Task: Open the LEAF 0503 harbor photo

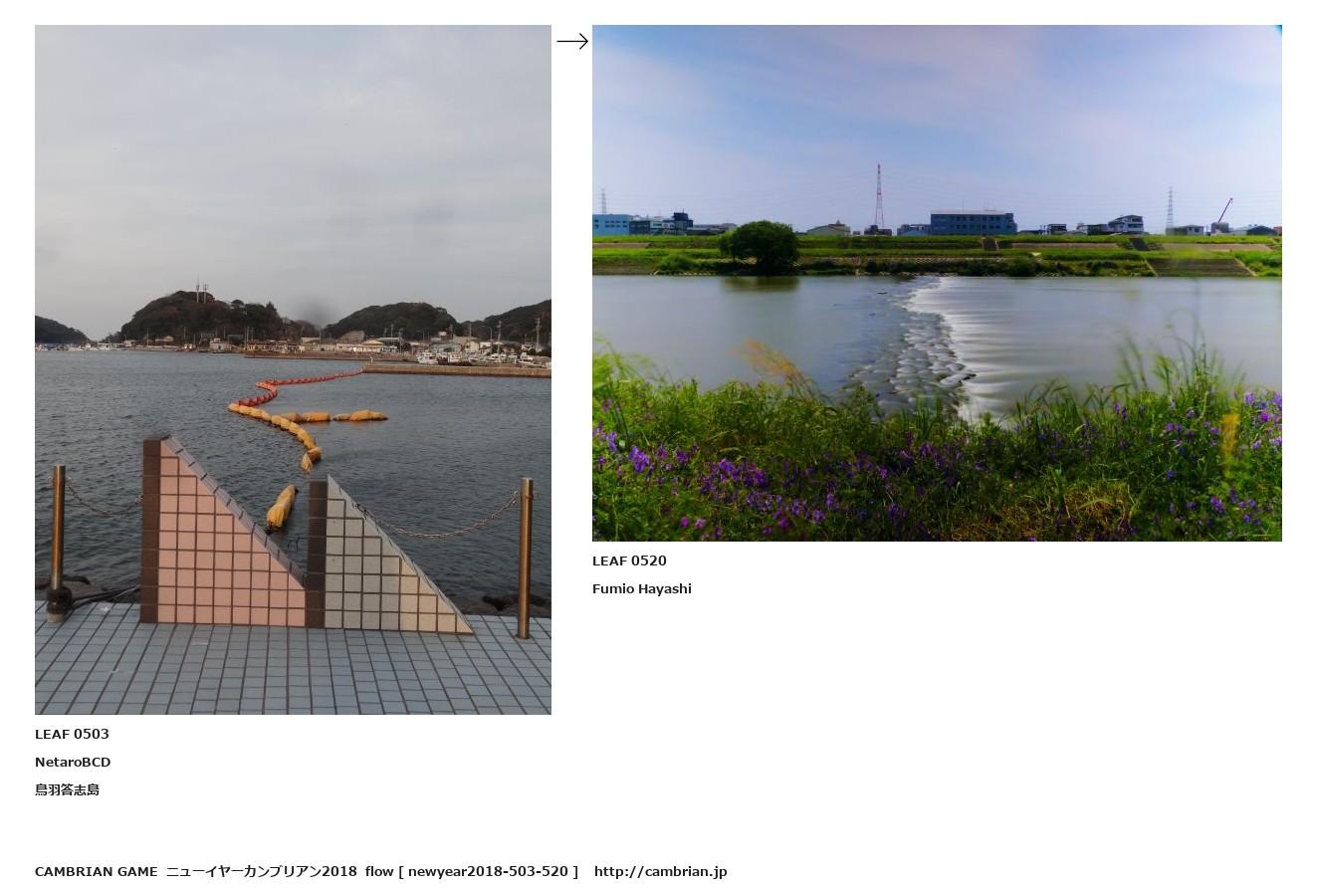Action: pyautogui.click(x=293, y=369)
